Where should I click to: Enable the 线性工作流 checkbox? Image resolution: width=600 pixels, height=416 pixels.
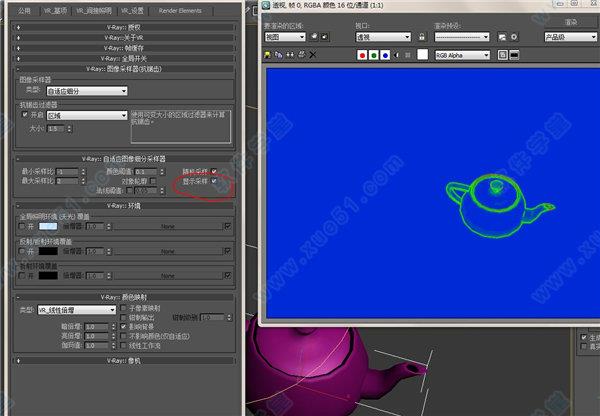click(x=124, y=345)
